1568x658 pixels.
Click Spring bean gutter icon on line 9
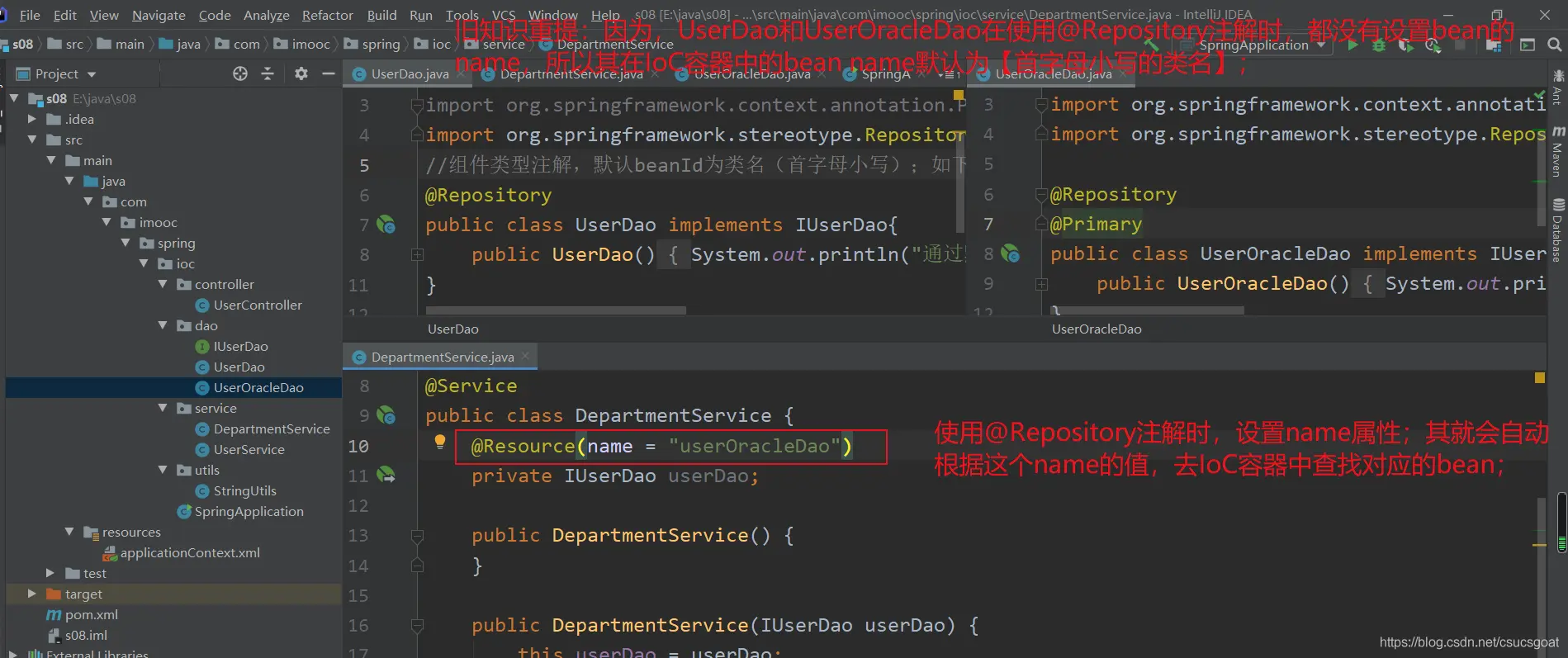tap(386, 415)
